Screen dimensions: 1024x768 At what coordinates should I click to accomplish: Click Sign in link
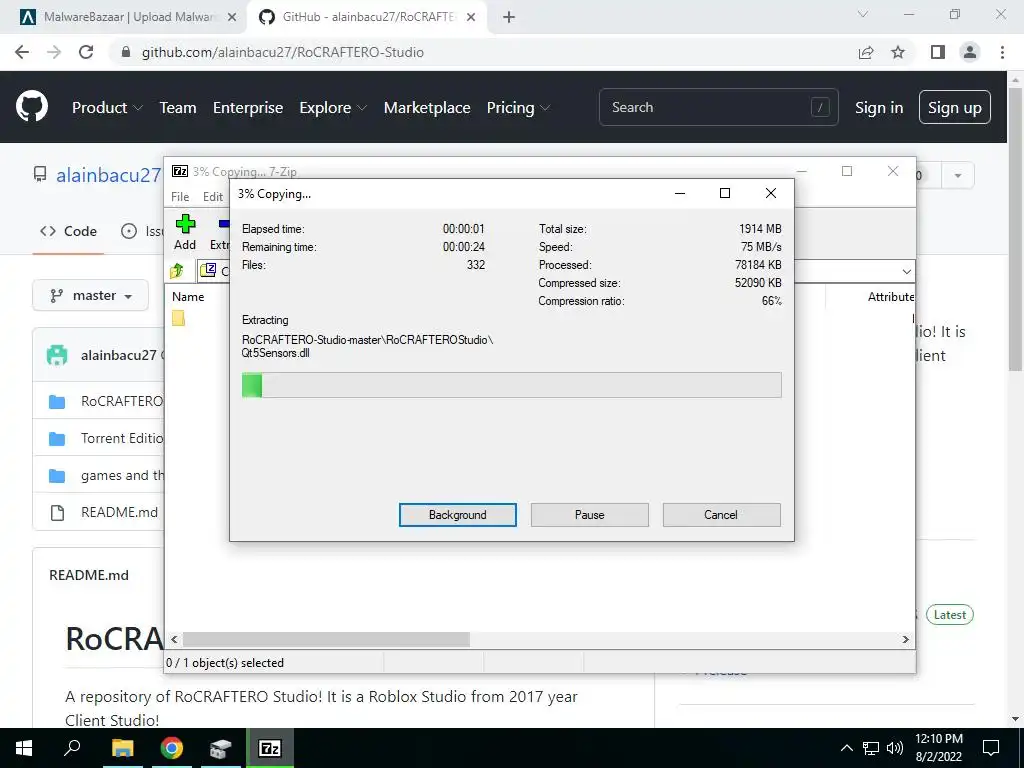tap(879, 108)
